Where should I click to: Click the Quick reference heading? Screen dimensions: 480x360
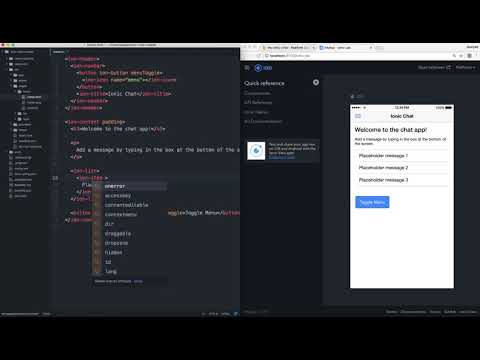click(264, 83)
